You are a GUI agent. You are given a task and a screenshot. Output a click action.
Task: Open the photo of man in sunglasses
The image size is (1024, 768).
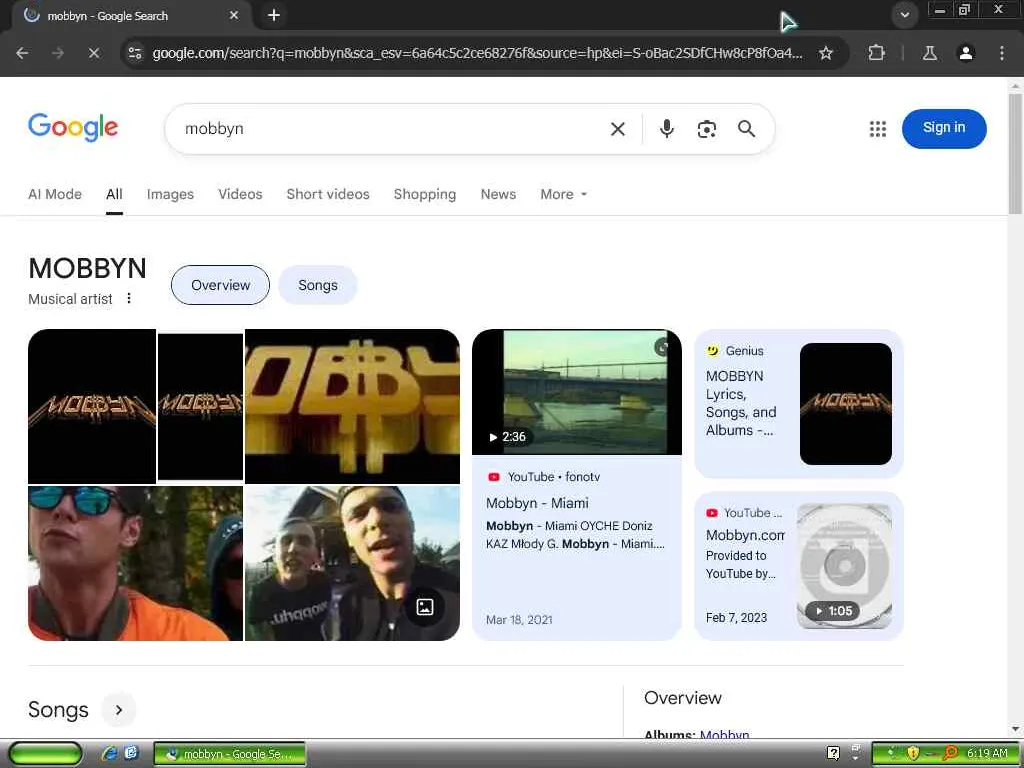point(135,563)
